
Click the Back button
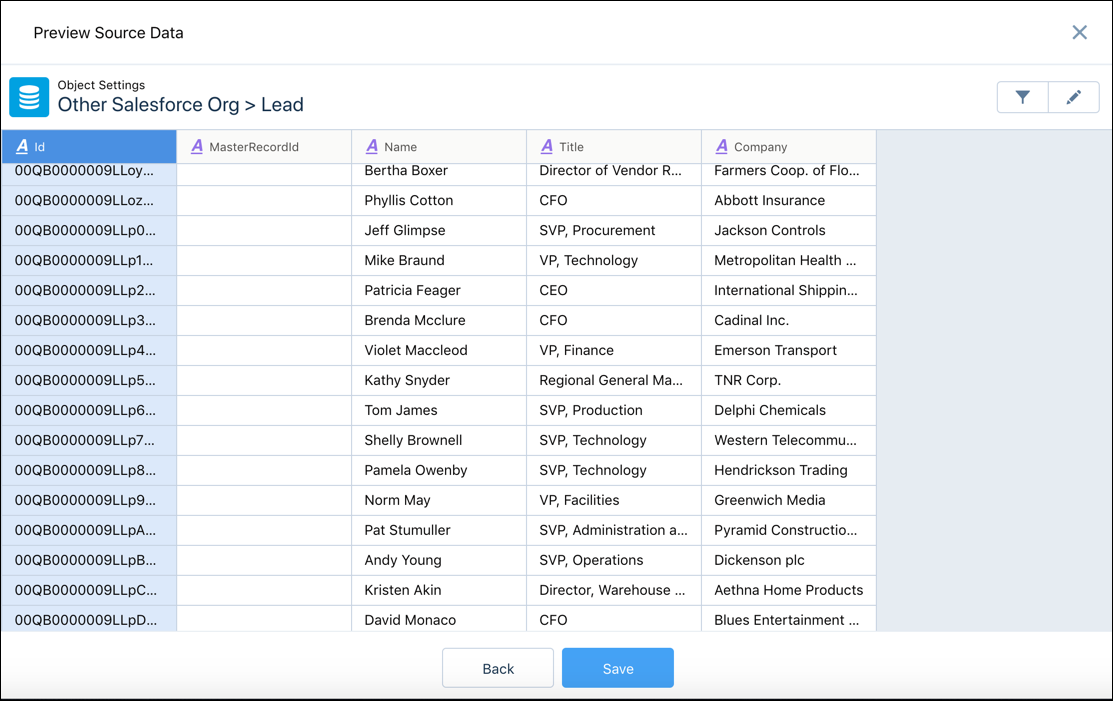[497, 668]
